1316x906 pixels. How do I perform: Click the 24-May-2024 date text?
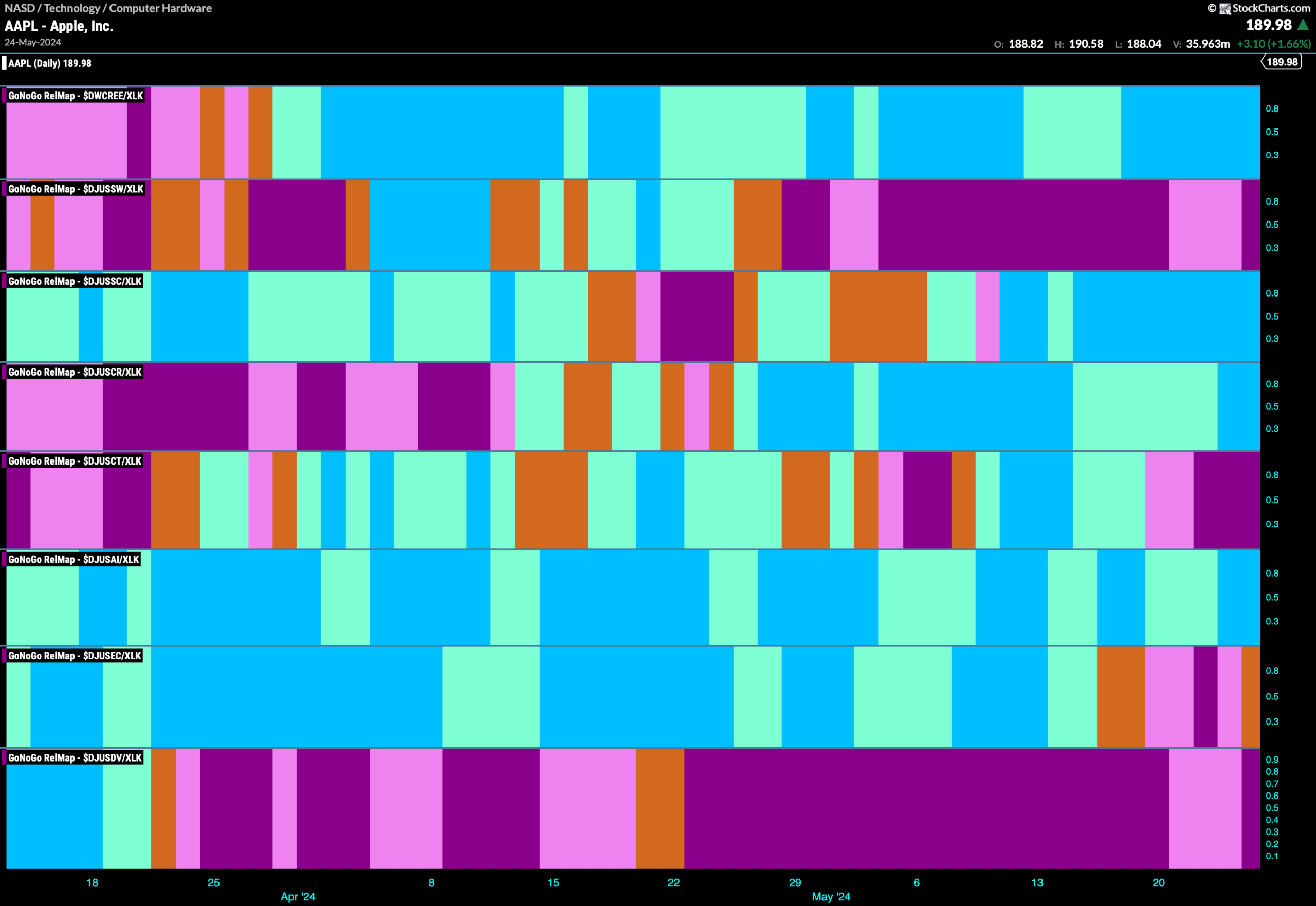(33, 42)
